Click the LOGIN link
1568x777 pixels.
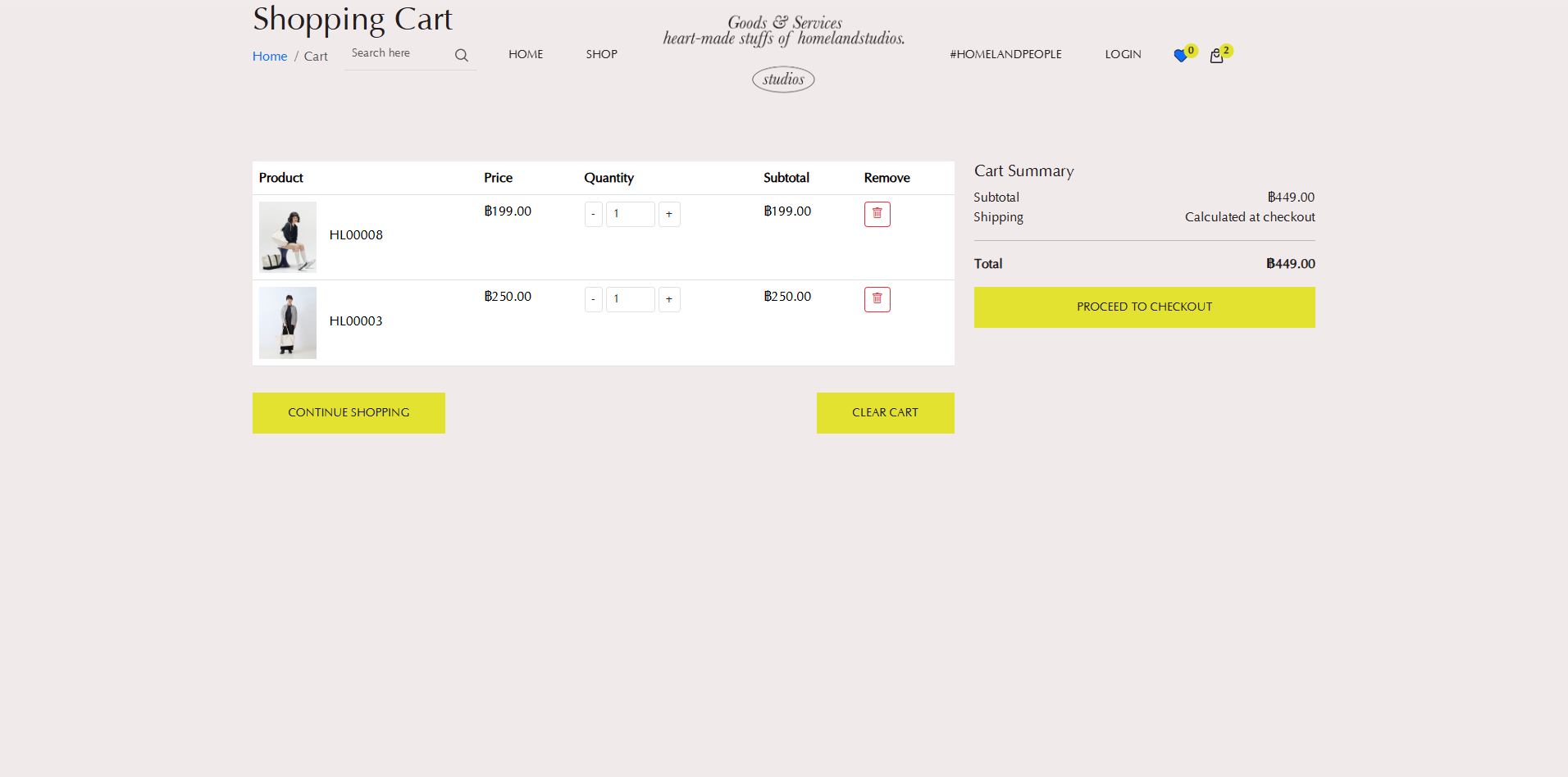1123,54
